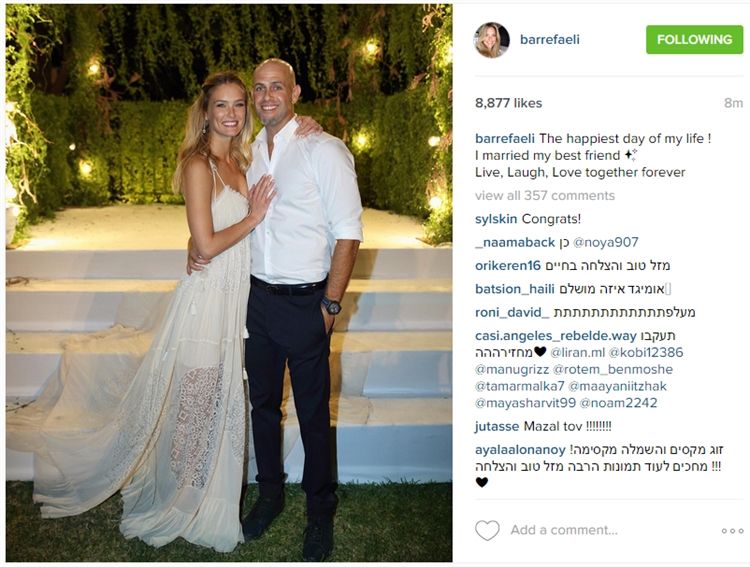Like the post with the heart icon

[x=487, y=530]
